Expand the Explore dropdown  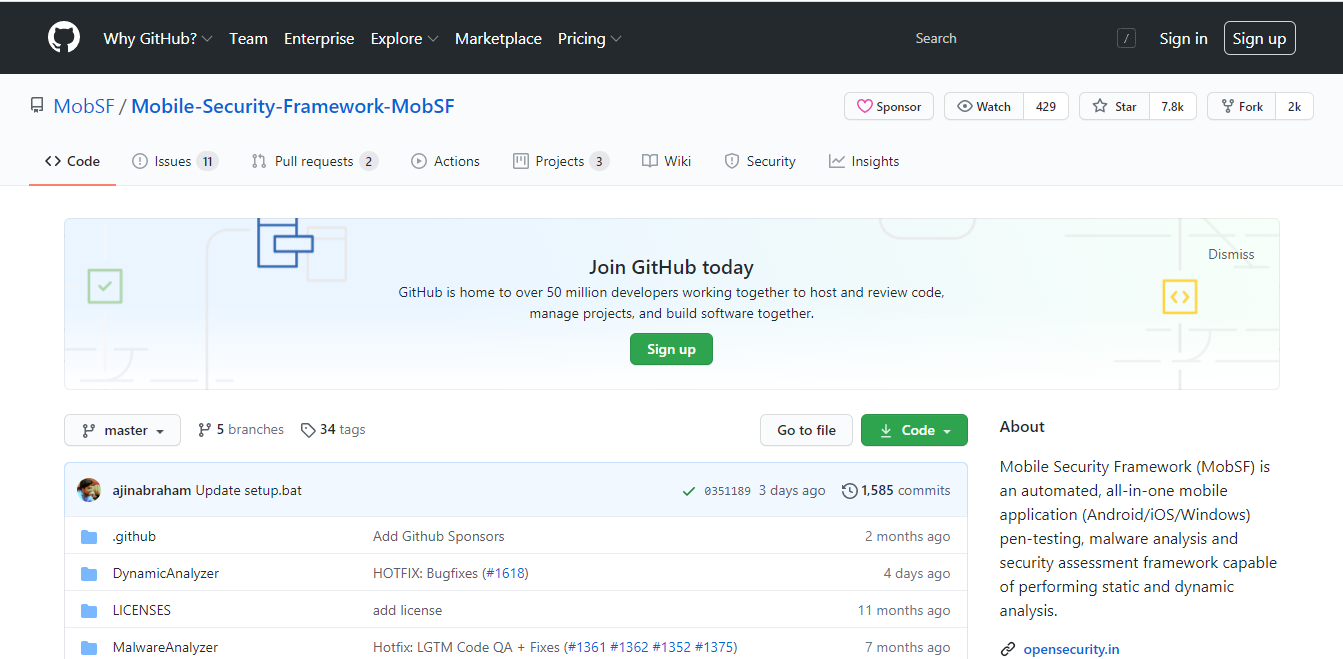point(404,38)
